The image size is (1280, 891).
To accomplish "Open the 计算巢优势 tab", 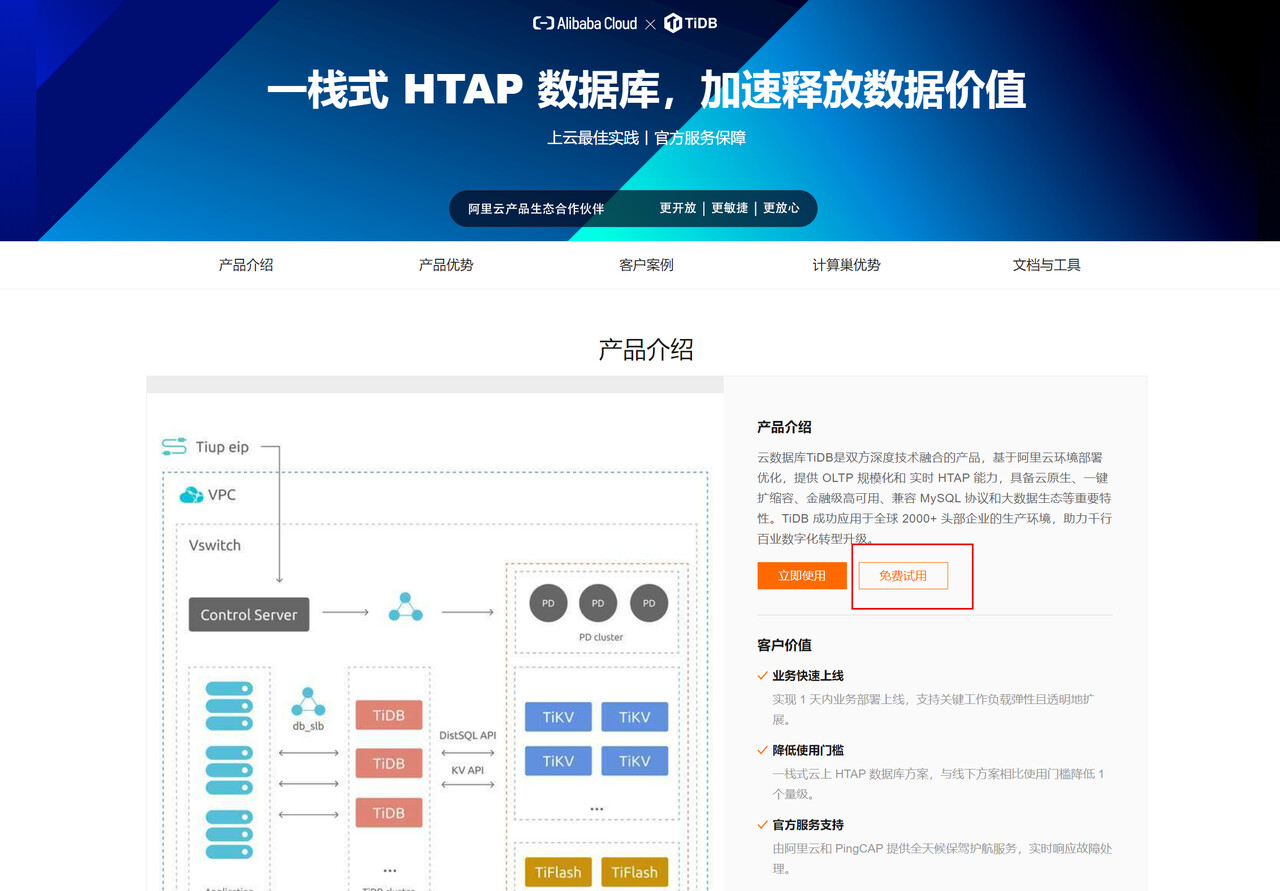I will 846,265.
